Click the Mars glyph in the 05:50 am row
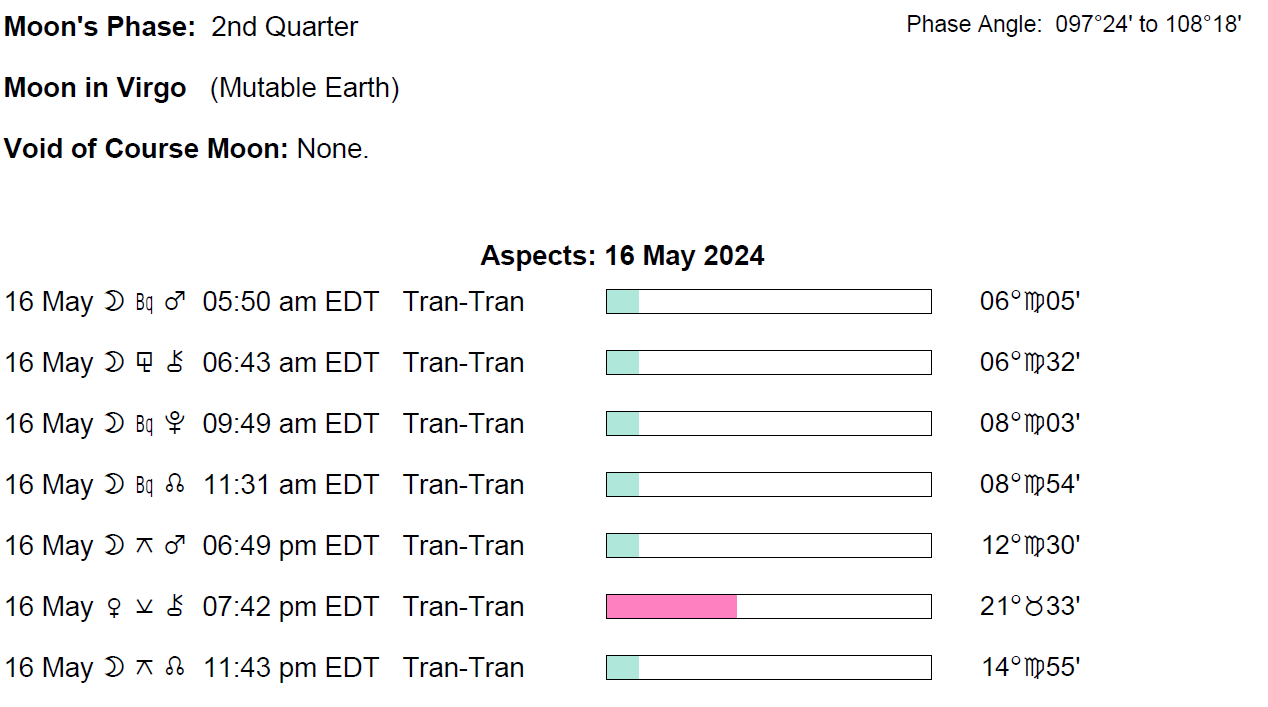Image resolution: width=1268 pixels, height=707 pixels. [x=175, y=302]
